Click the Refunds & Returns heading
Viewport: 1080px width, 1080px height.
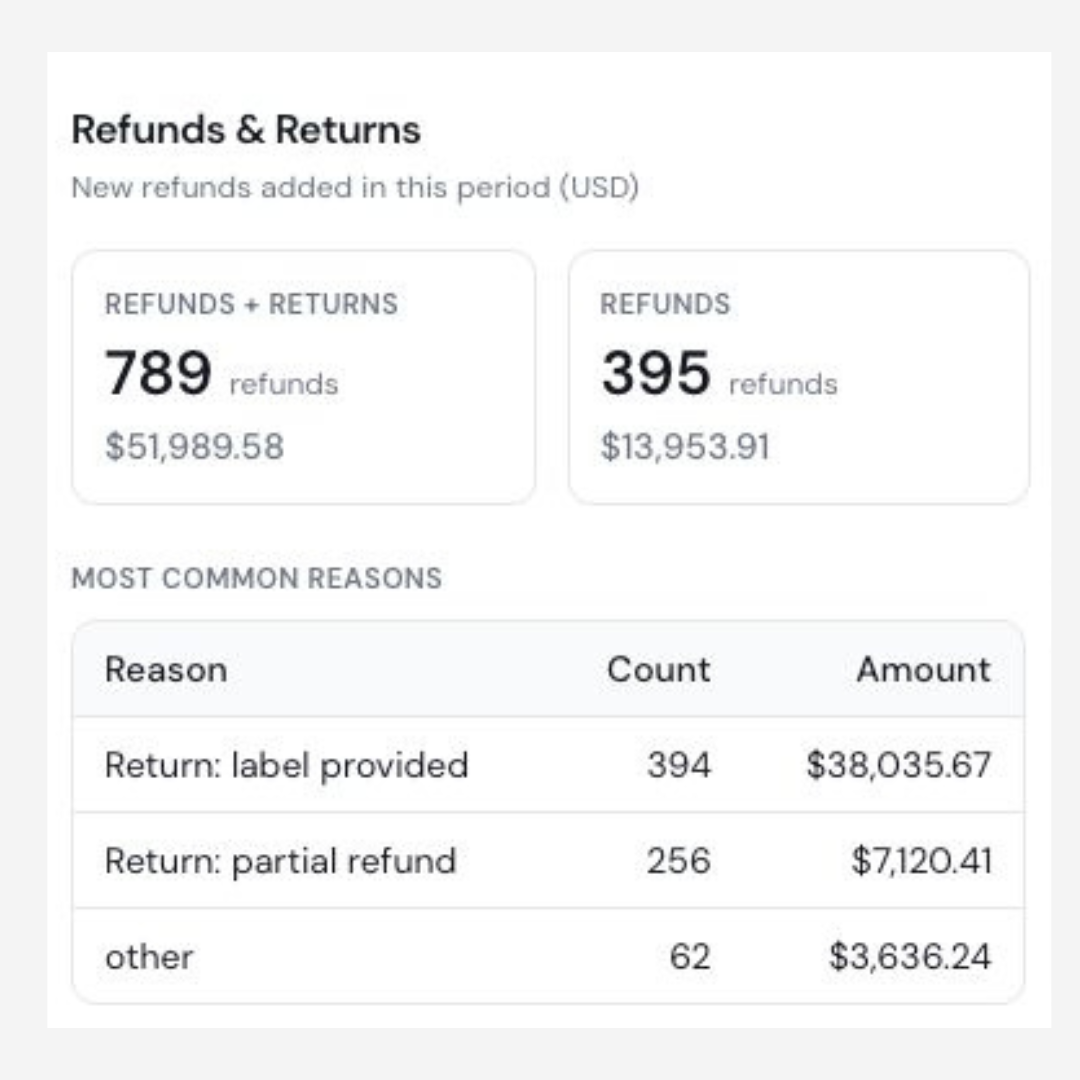coord(246,129)
